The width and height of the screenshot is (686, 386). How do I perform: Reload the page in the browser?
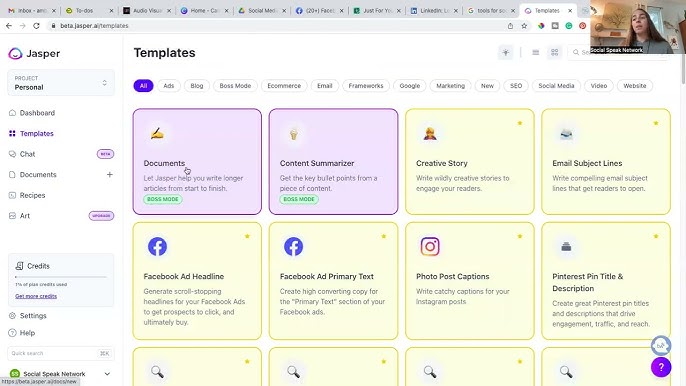tap(36, 26)
